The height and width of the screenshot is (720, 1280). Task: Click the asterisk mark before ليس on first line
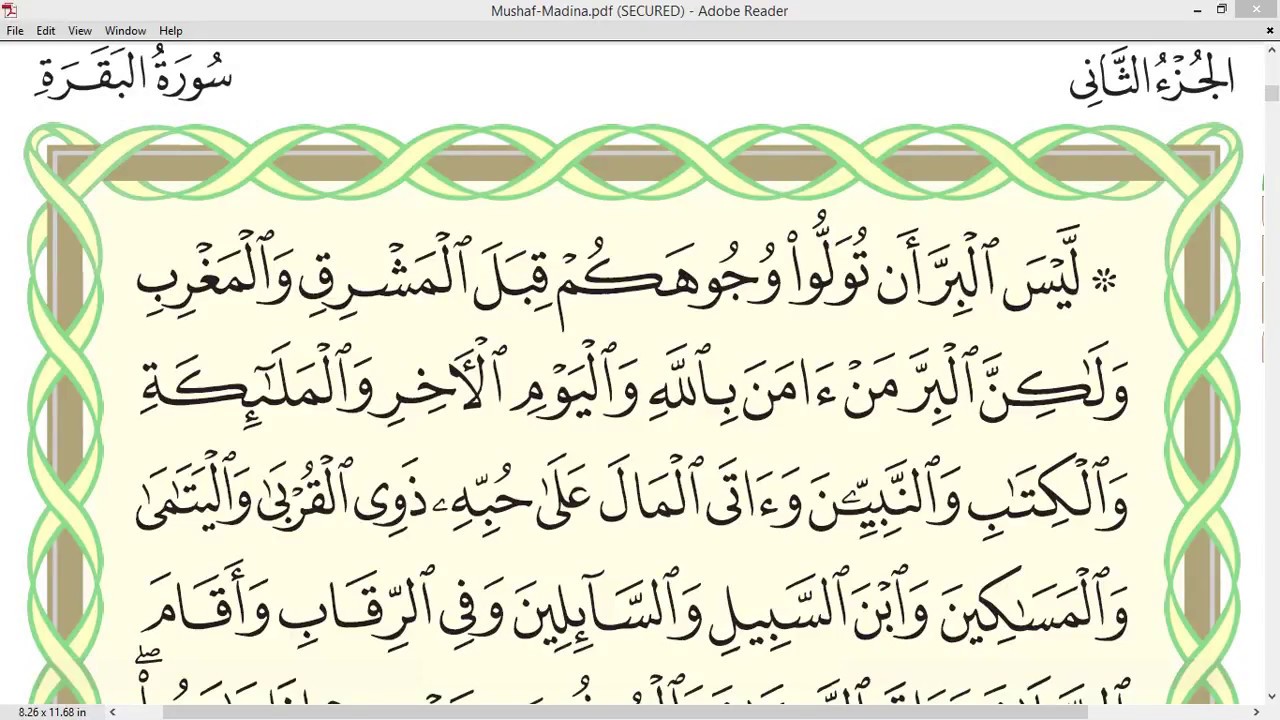[x=1104, y=281]
